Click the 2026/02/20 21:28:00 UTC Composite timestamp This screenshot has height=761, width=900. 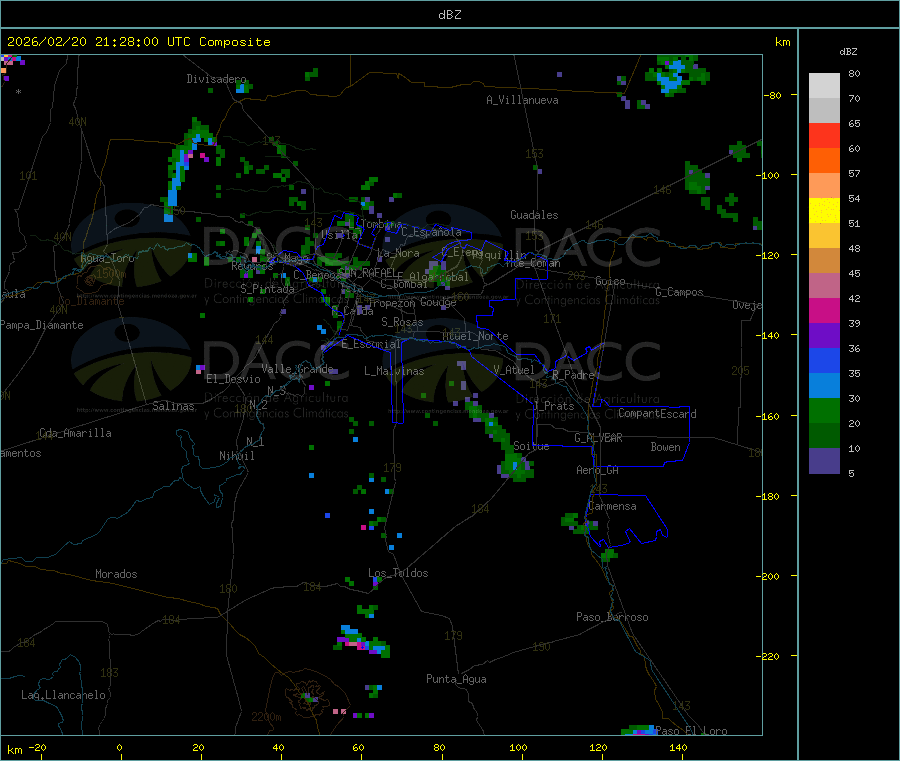click(138, 42)
